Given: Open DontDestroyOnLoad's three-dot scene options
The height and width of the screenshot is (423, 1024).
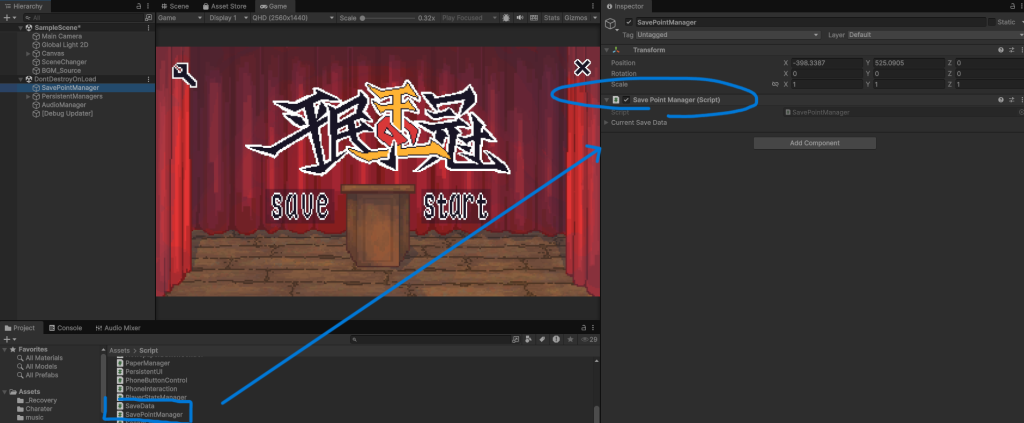Looking at the screenshot, I should pyautogui.click(x=149, y=79).
